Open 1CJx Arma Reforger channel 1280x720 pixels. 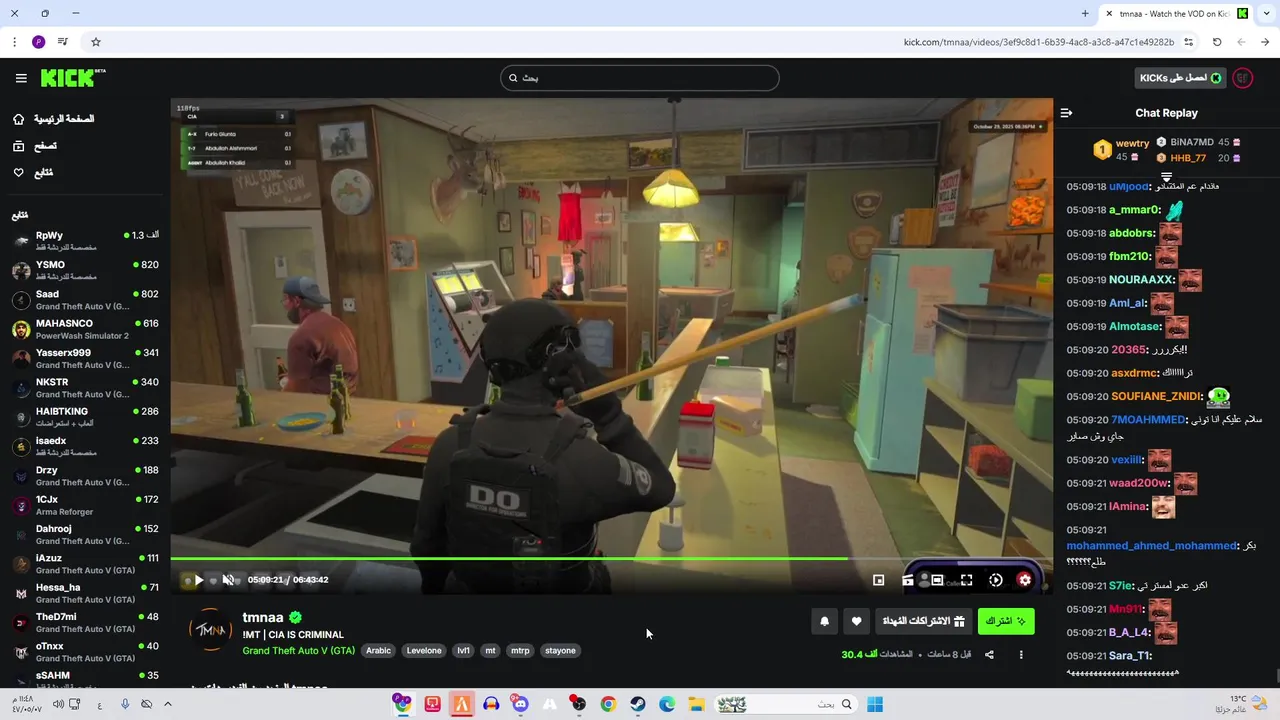(x=85, y=505)
